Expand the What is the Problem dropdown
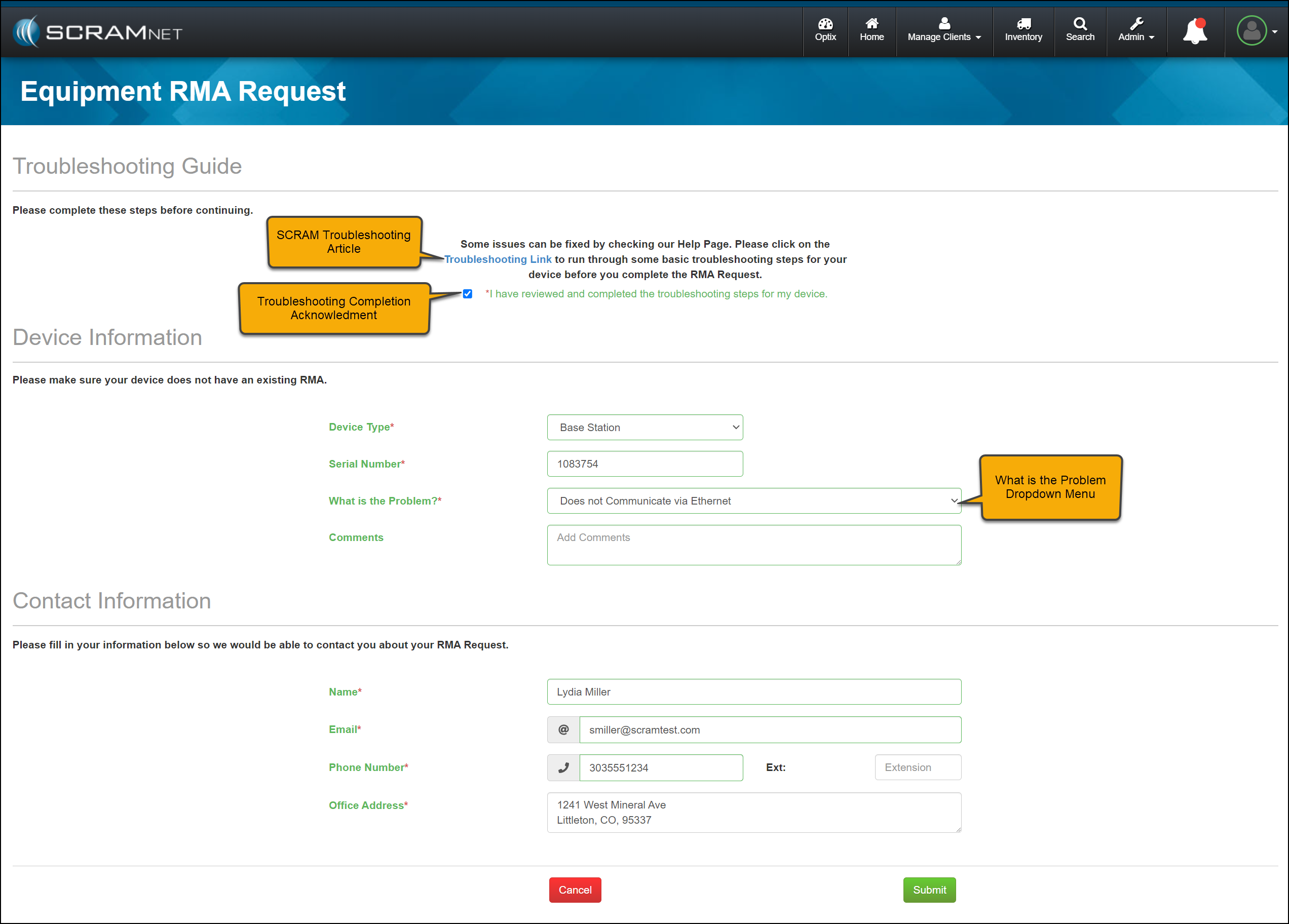This screenshot has width=1289, height=924. click(x=753, y=500)
